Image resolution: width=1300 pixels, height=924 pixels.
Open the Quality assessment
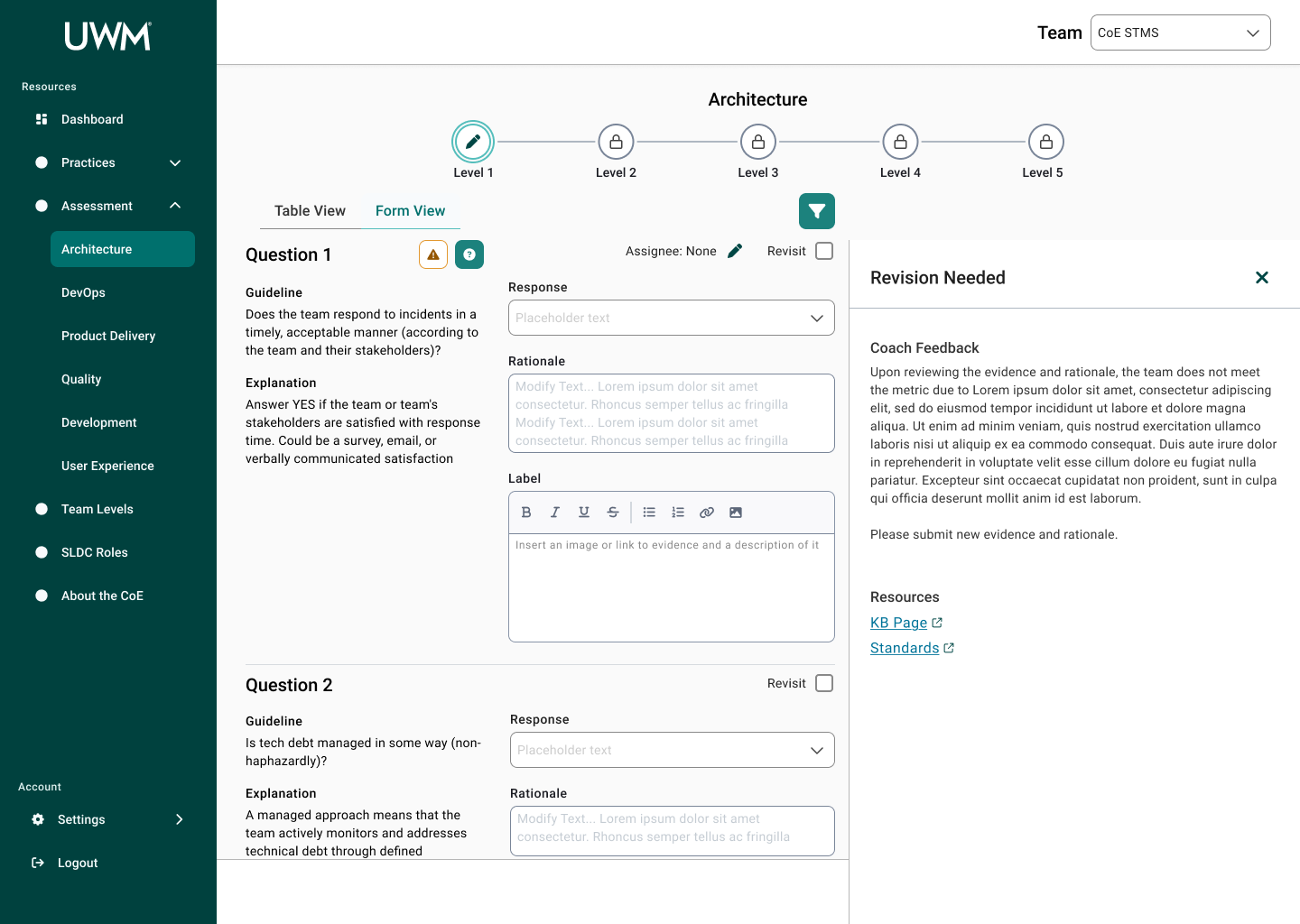coord(81,379)
